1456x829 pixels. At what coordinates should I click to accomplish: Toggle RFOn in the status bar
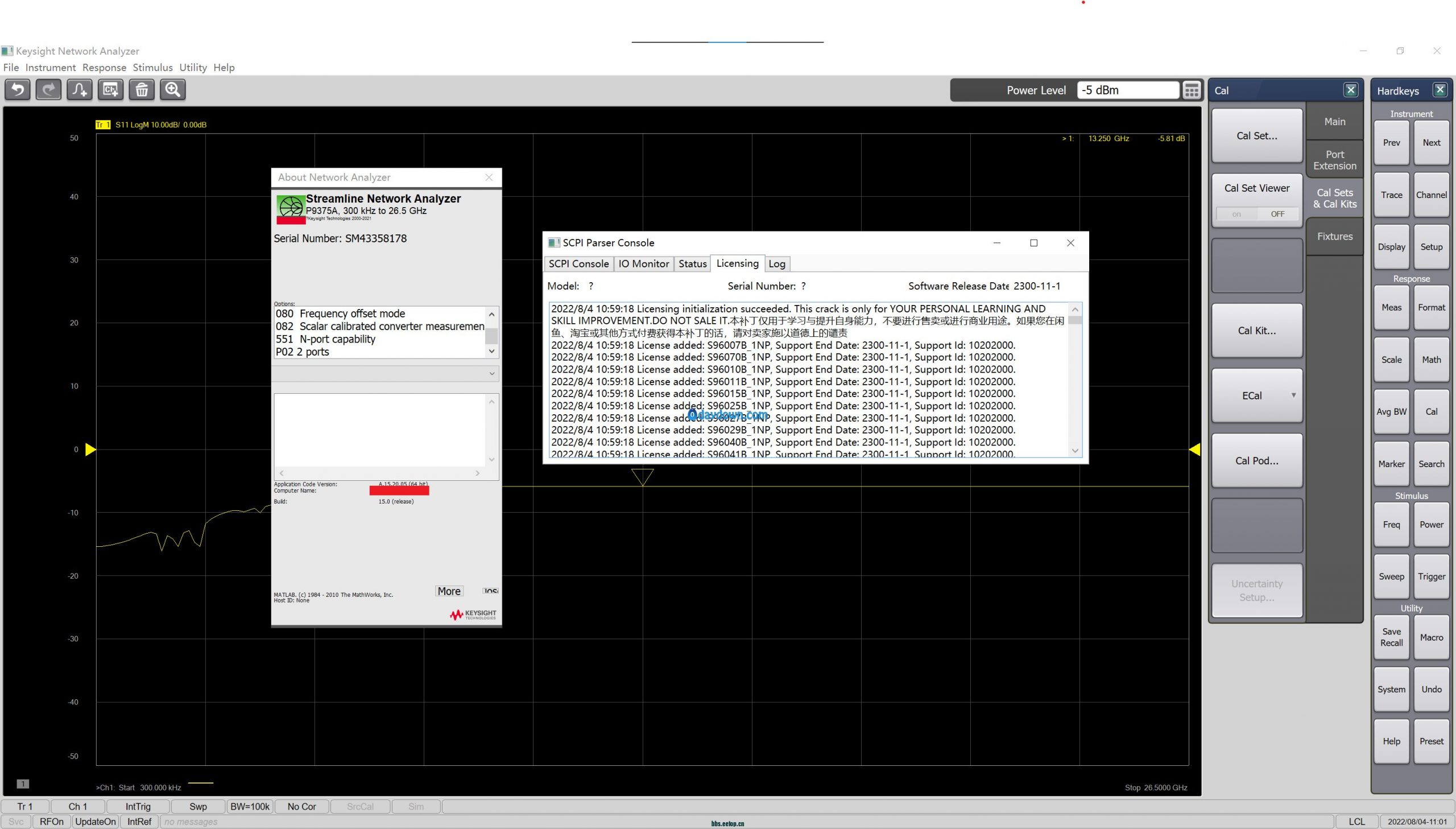pos(51,822)
